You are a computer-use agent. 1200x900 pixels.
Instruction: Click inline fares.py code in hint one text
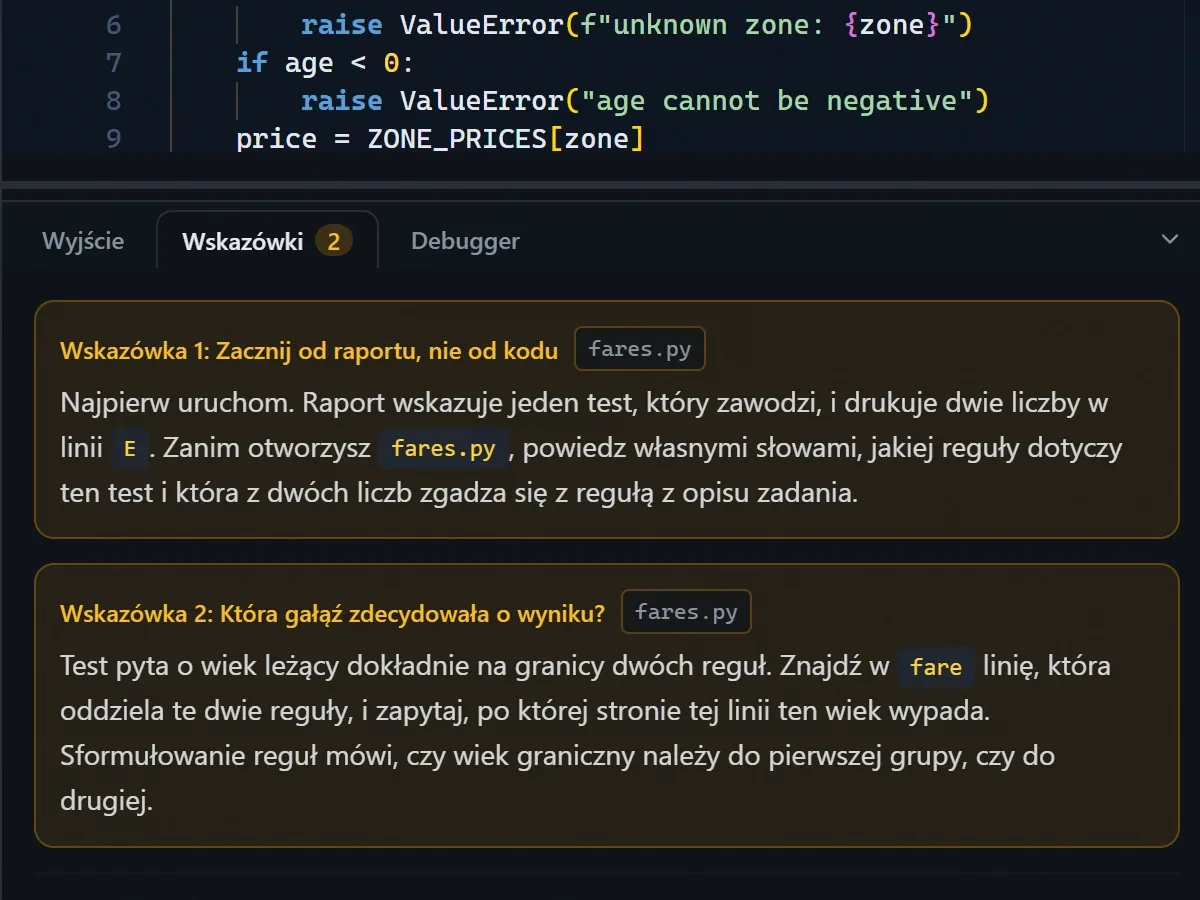(x=444, y=449)
